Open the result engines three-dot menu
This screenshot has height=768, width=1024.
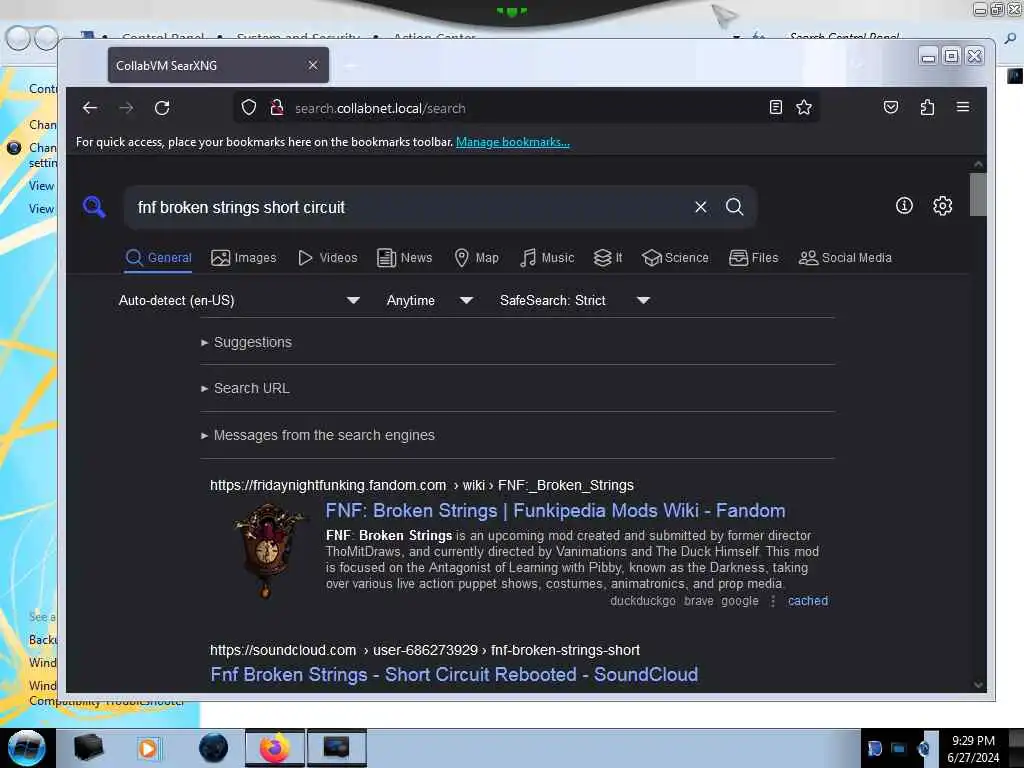pos(773,601)
